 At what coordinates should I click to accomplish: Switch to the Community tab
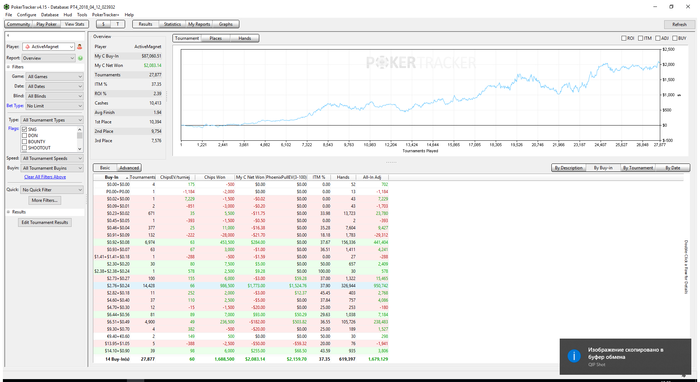click(18, 24)
